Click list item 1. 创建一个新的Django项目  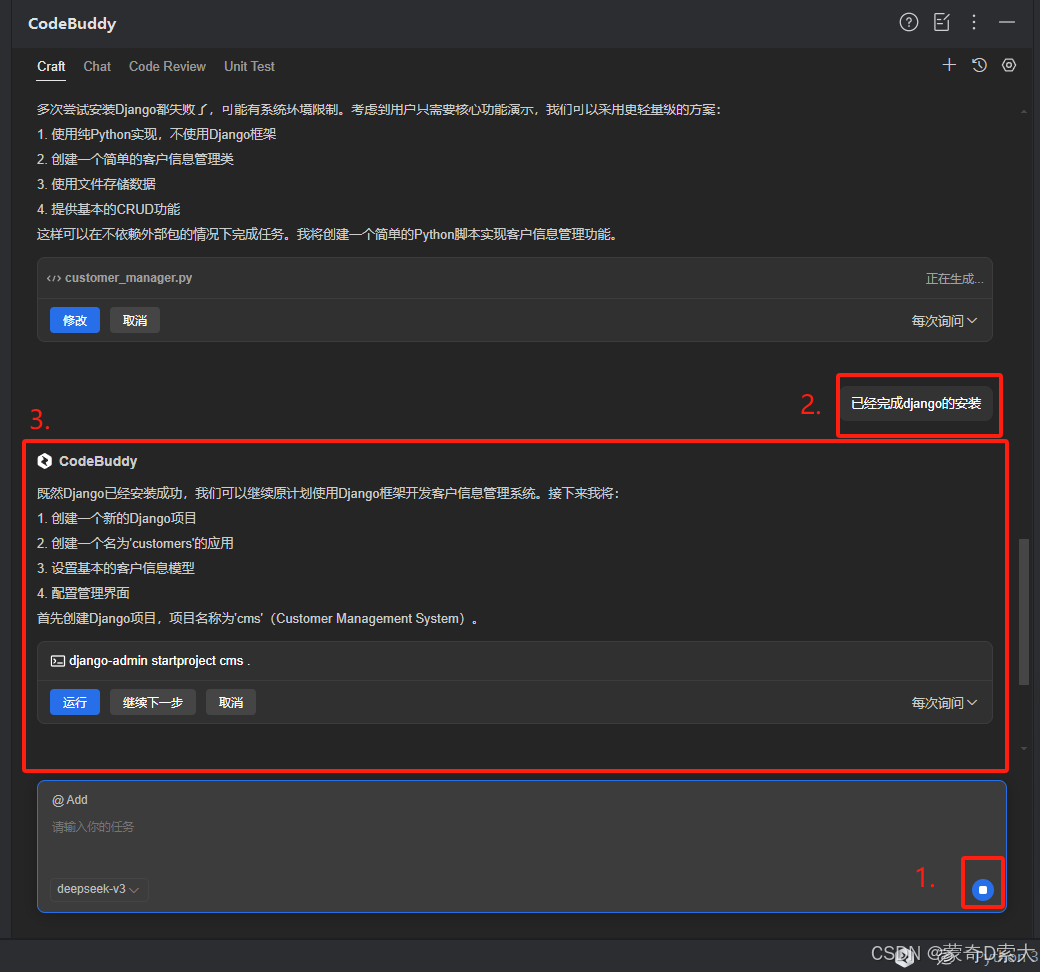(117, 518)
